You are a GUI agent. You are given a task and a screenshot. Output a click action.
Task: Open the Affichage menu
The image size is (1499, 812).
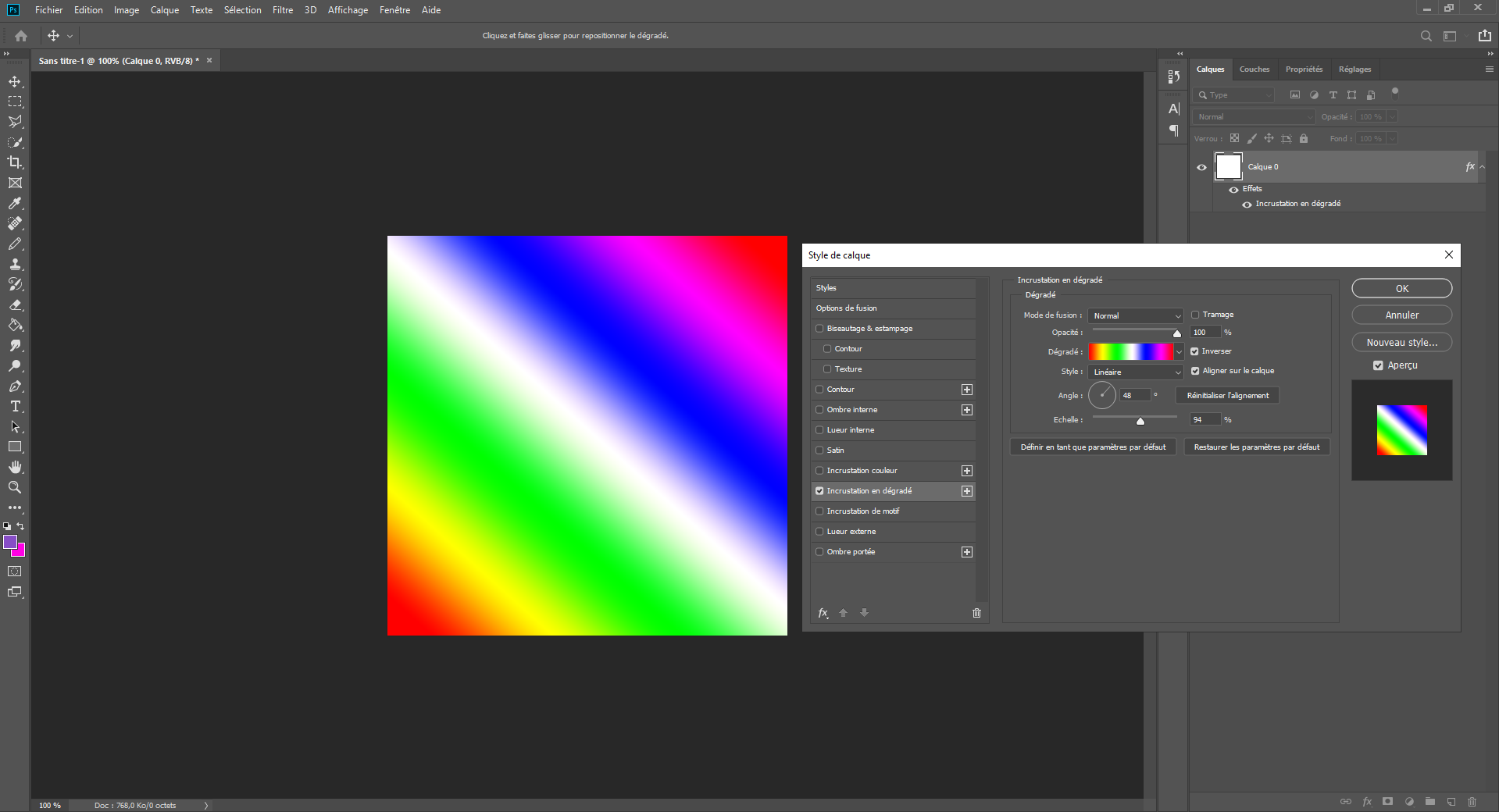(348, 10)
